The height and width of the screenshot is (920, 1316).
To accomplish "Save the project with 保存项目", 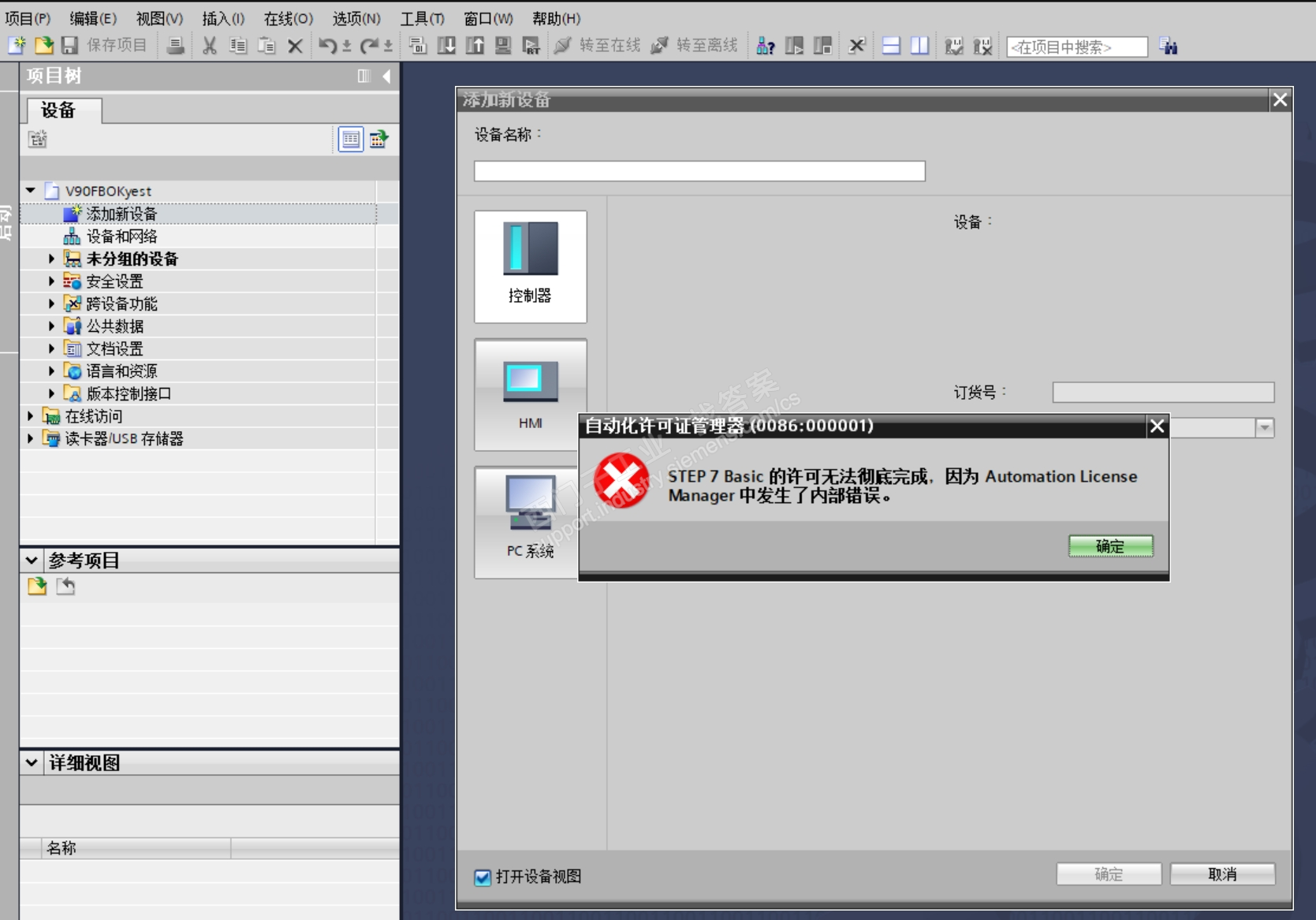I will [105, 46].
